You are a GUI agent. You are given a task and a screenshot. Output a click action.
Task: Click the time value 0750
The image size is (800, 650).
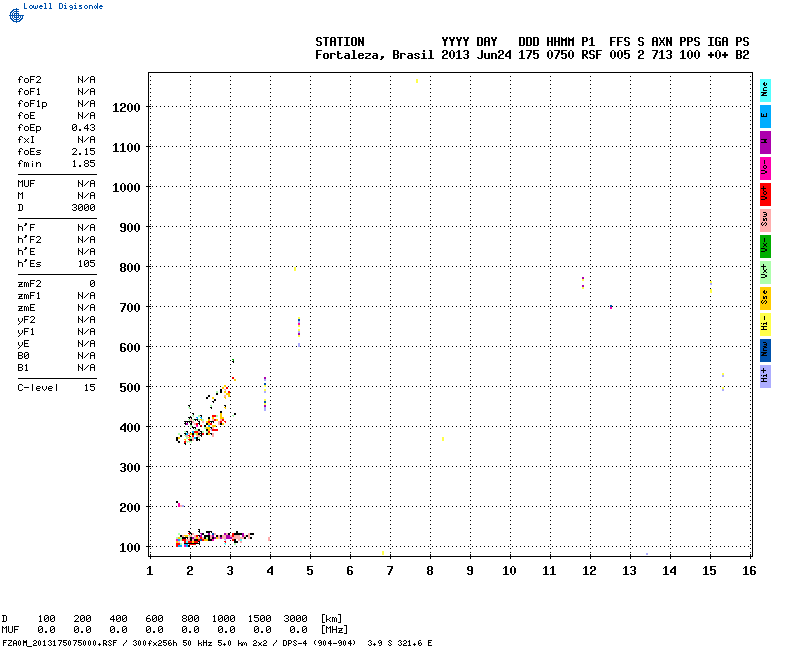click(x=560, y=55)
